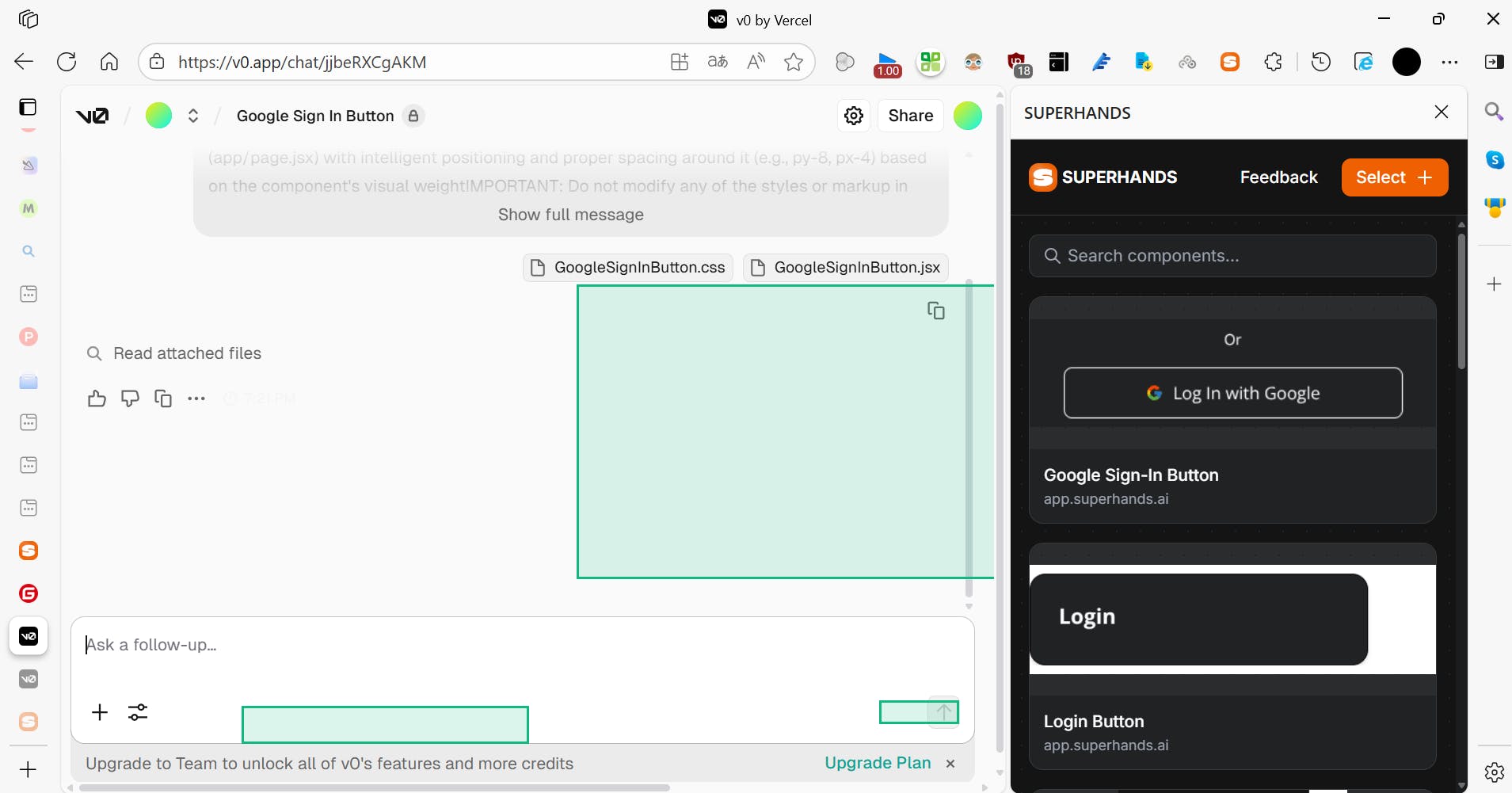The height and width of the screenshot is (793, 1512).
Task: Click the black Login button preview
Action: click(x=1198, y=620)
